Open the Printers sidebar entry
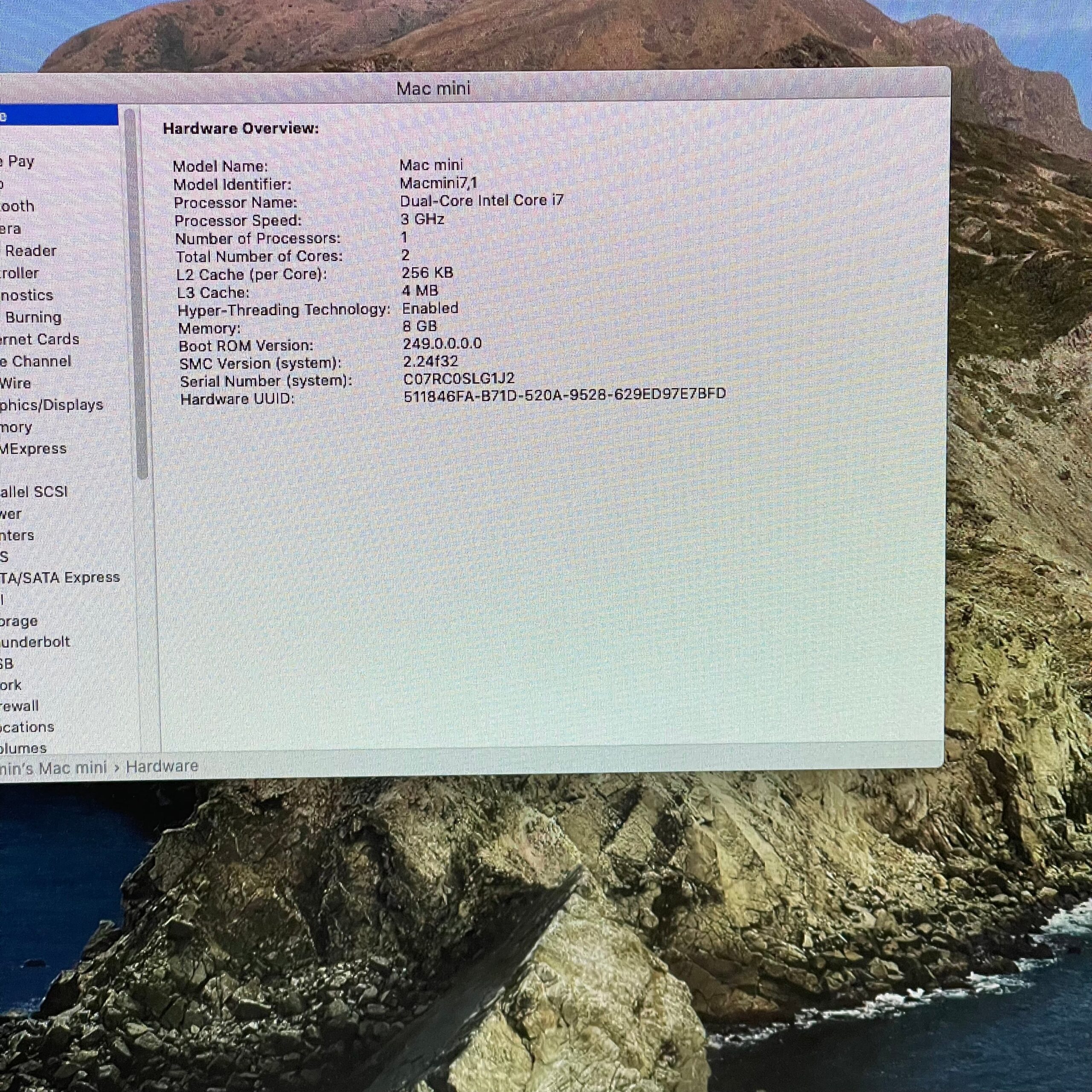This screenshot has width=1092, height=1092. click(x=17, y=535)
